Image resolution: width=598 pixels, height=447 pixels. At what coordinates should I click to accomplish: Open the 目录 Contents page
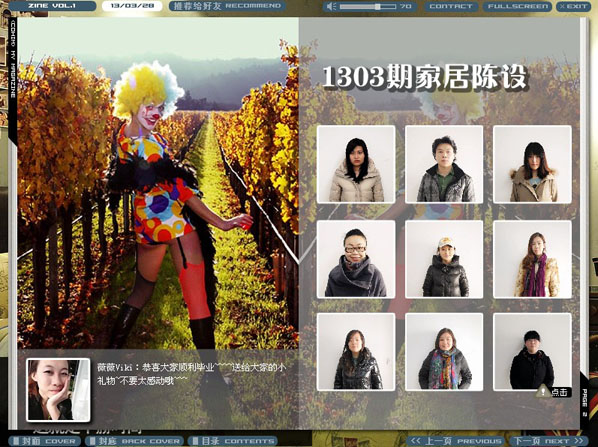[x=233, y=441]
